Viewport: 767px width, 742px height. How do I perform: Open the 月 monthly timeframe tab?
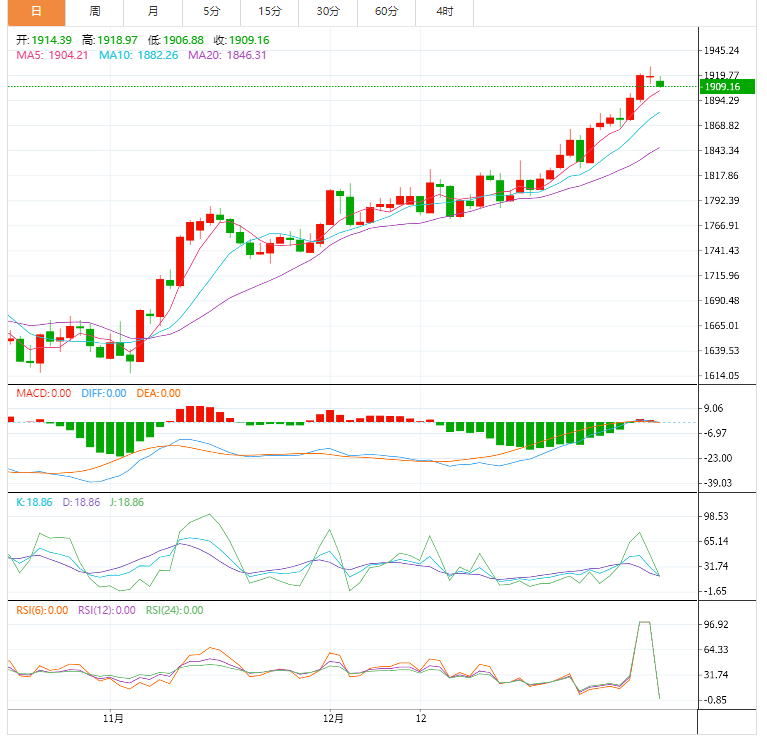click(152, 12)
